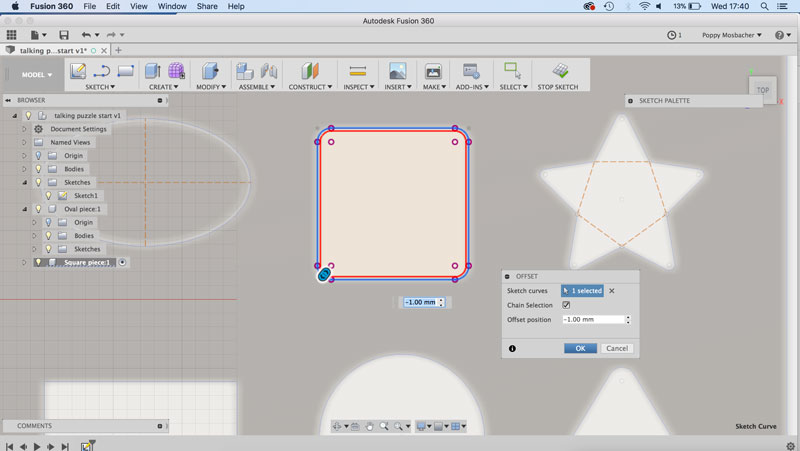Toggle visibility bulb of Square piece:1

point(38,262)
